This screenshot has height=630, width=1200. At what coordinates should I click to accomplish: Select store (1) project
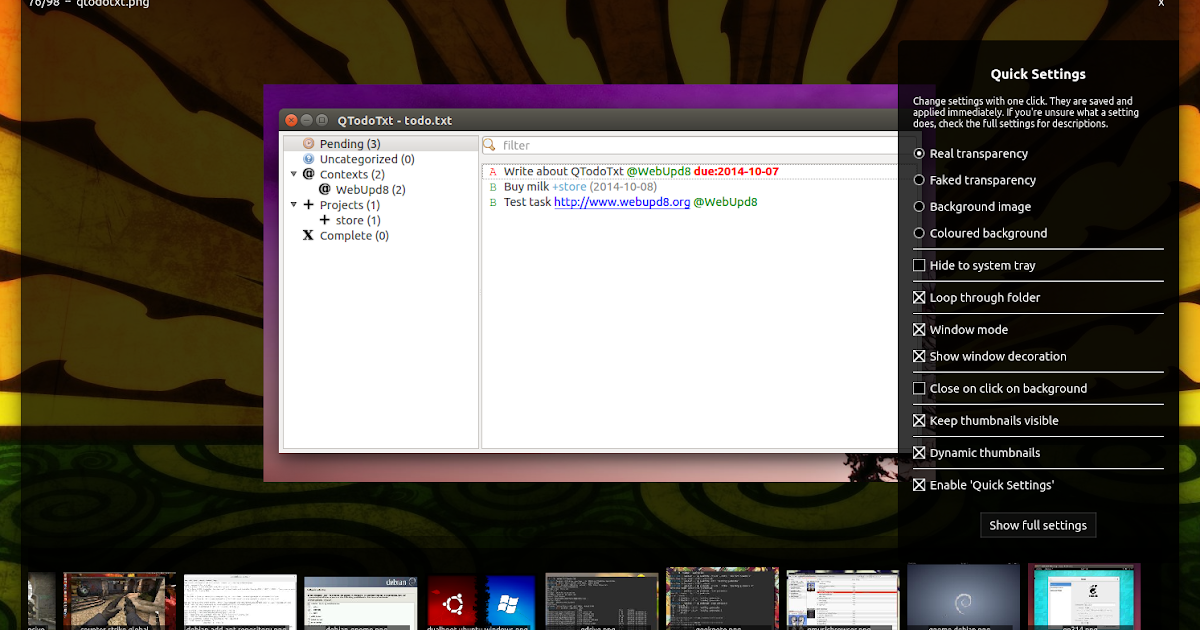(x=358, y=220)
